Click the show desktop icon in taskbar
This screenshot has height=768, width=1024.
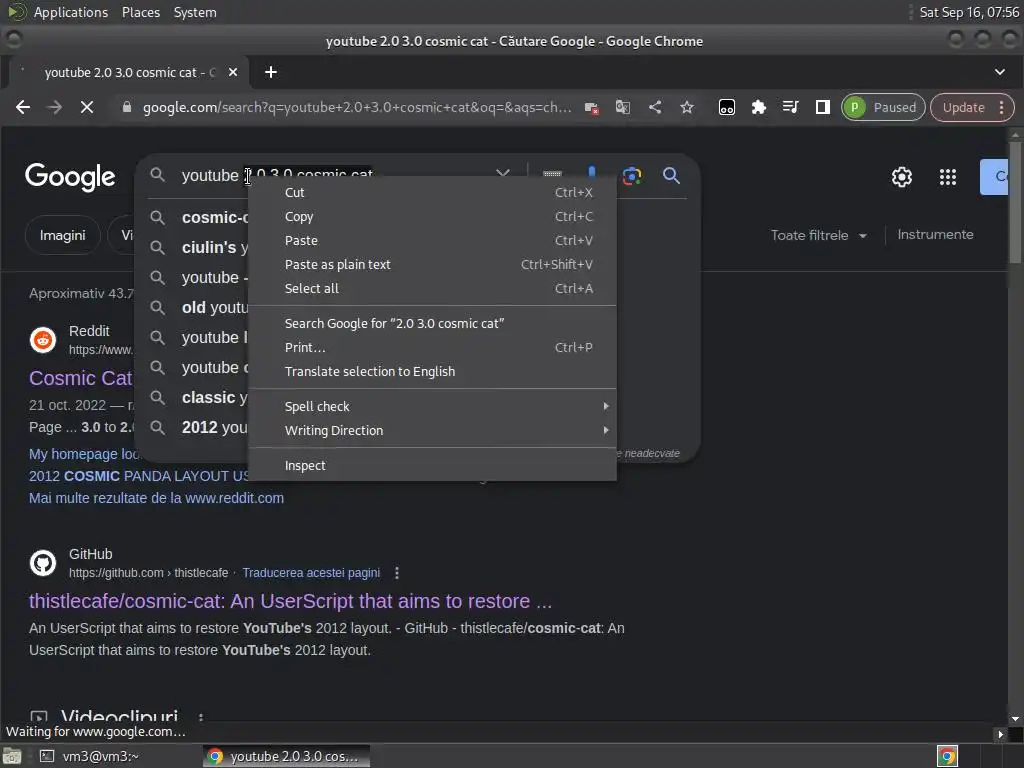[x=12, y=756]
